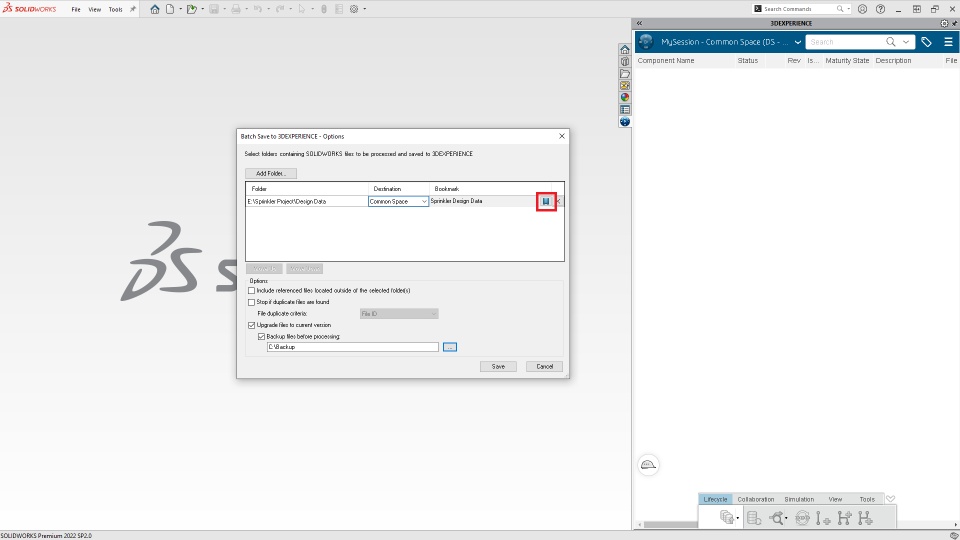Viewport: 960px width, 540px height.
Task: Pin the 3DEXPERIENCE task pane
Action: point(954,23)
